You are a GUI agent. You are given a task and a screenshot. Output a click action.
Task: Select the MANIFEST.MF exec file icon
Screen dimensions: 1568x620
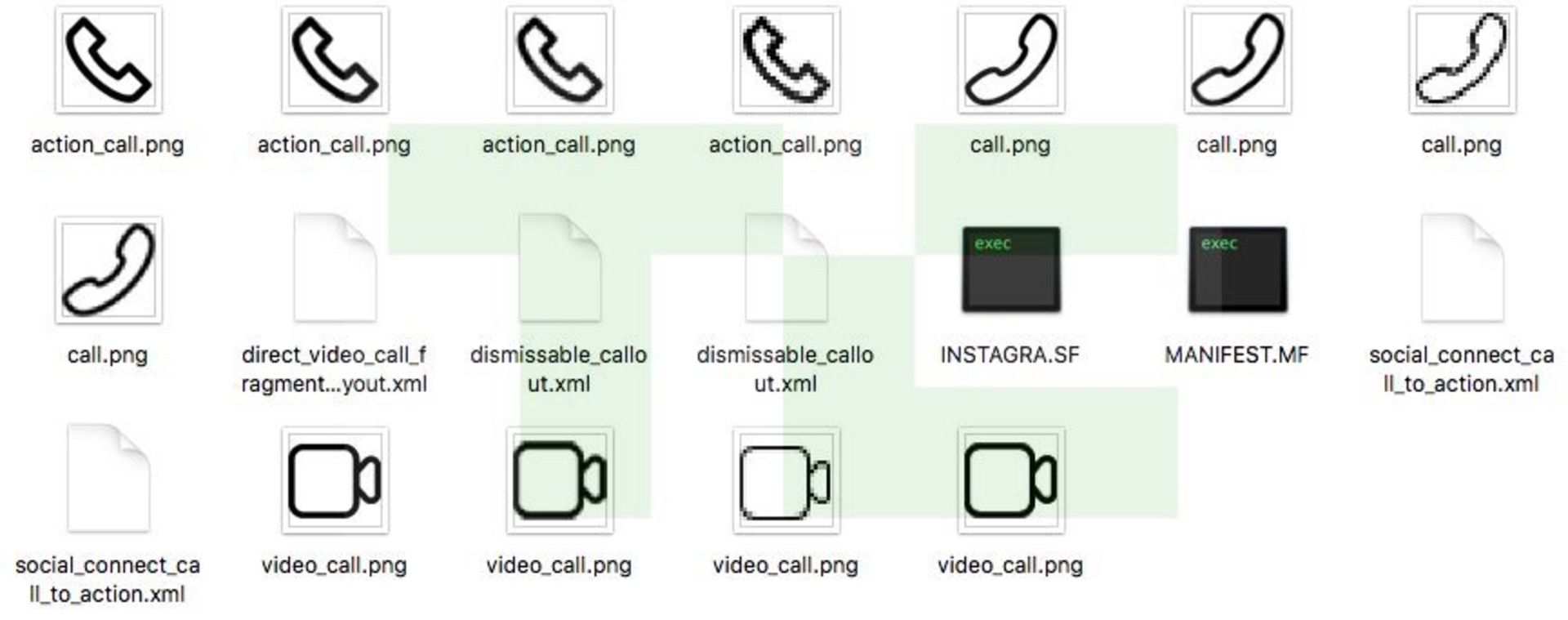[x=1237, y=269]
